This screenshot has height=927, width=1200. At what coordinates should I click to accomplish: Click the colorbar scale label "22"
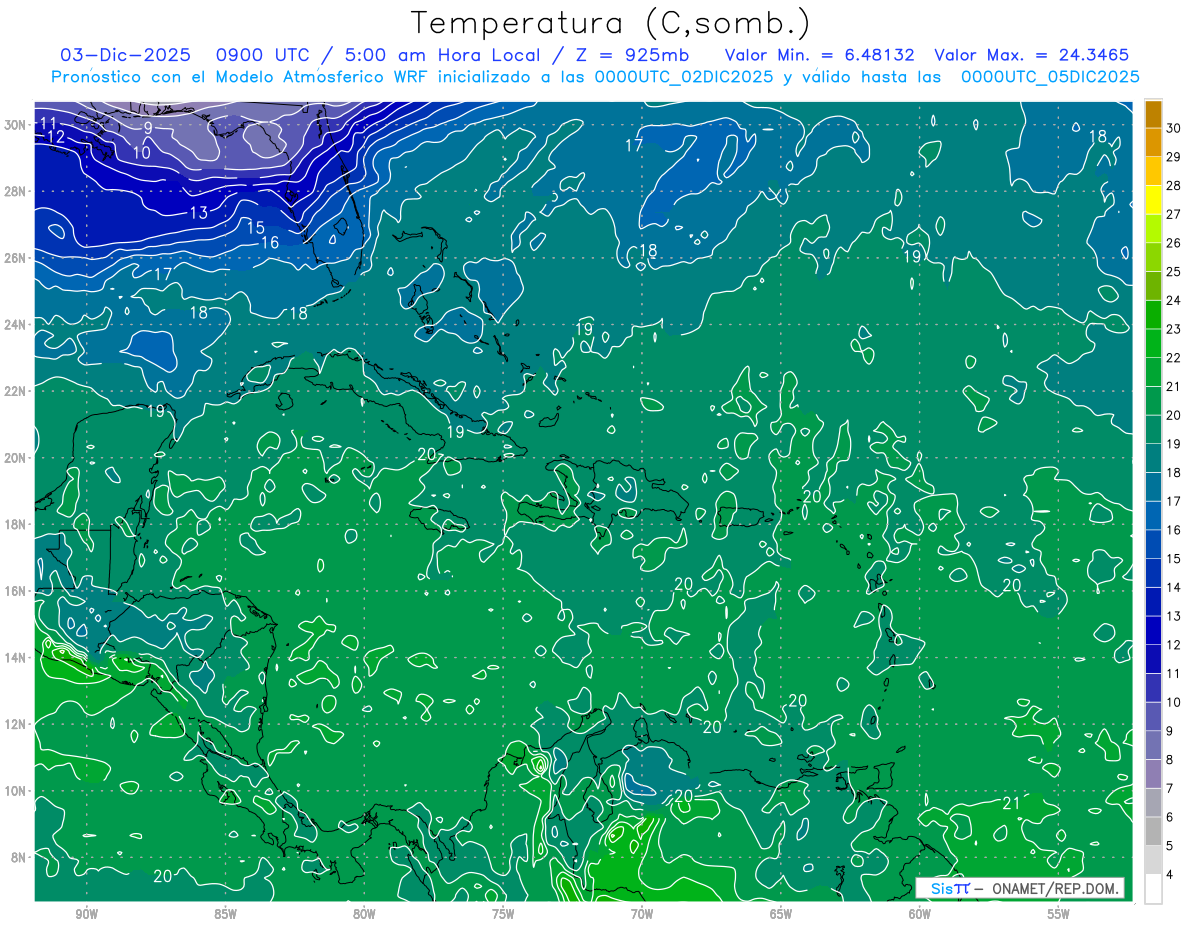click(1174, 358)
